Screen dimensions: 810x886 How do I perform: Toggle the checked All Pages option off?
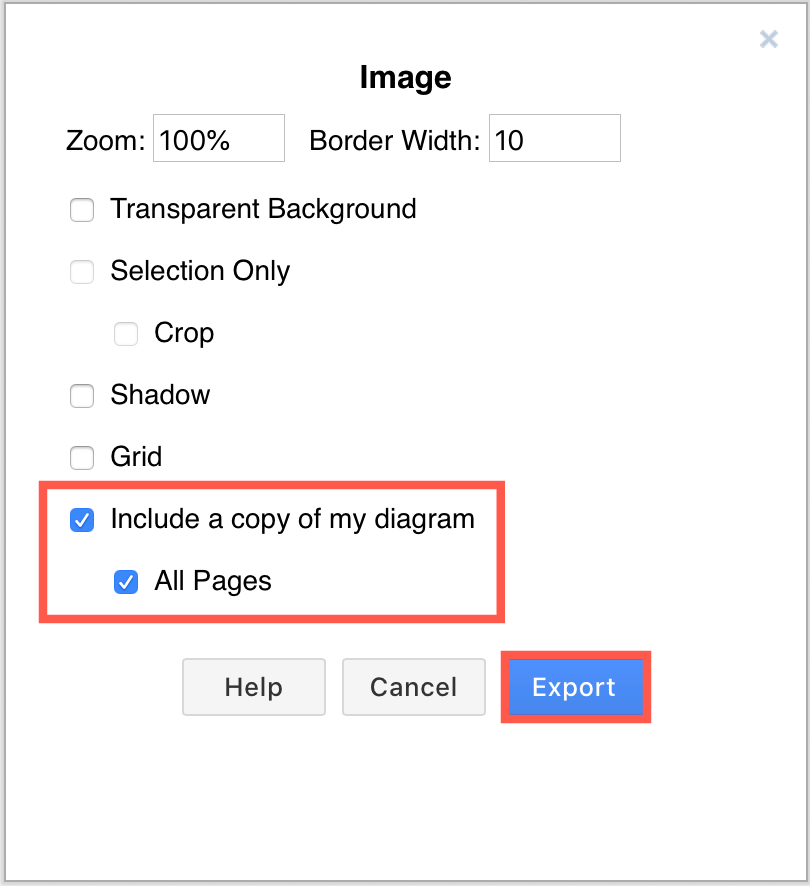click(x=126, y=582)
